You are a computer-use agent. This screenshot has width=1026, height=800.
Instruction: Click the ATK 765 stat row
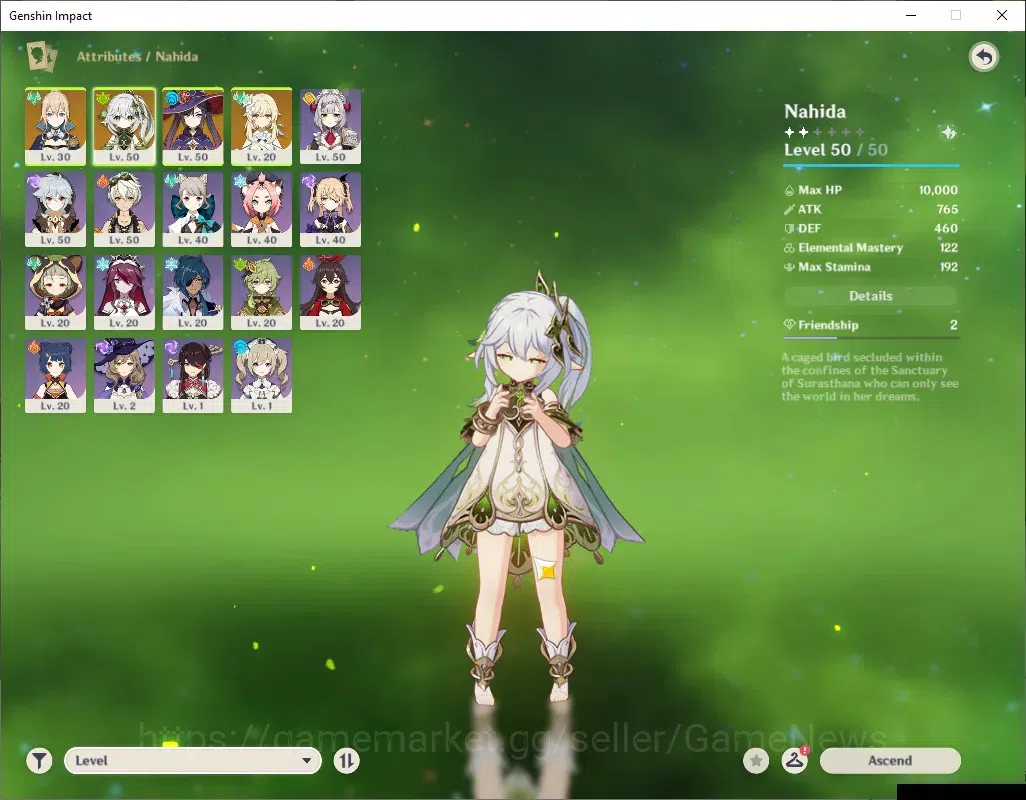tap(871, 209)
